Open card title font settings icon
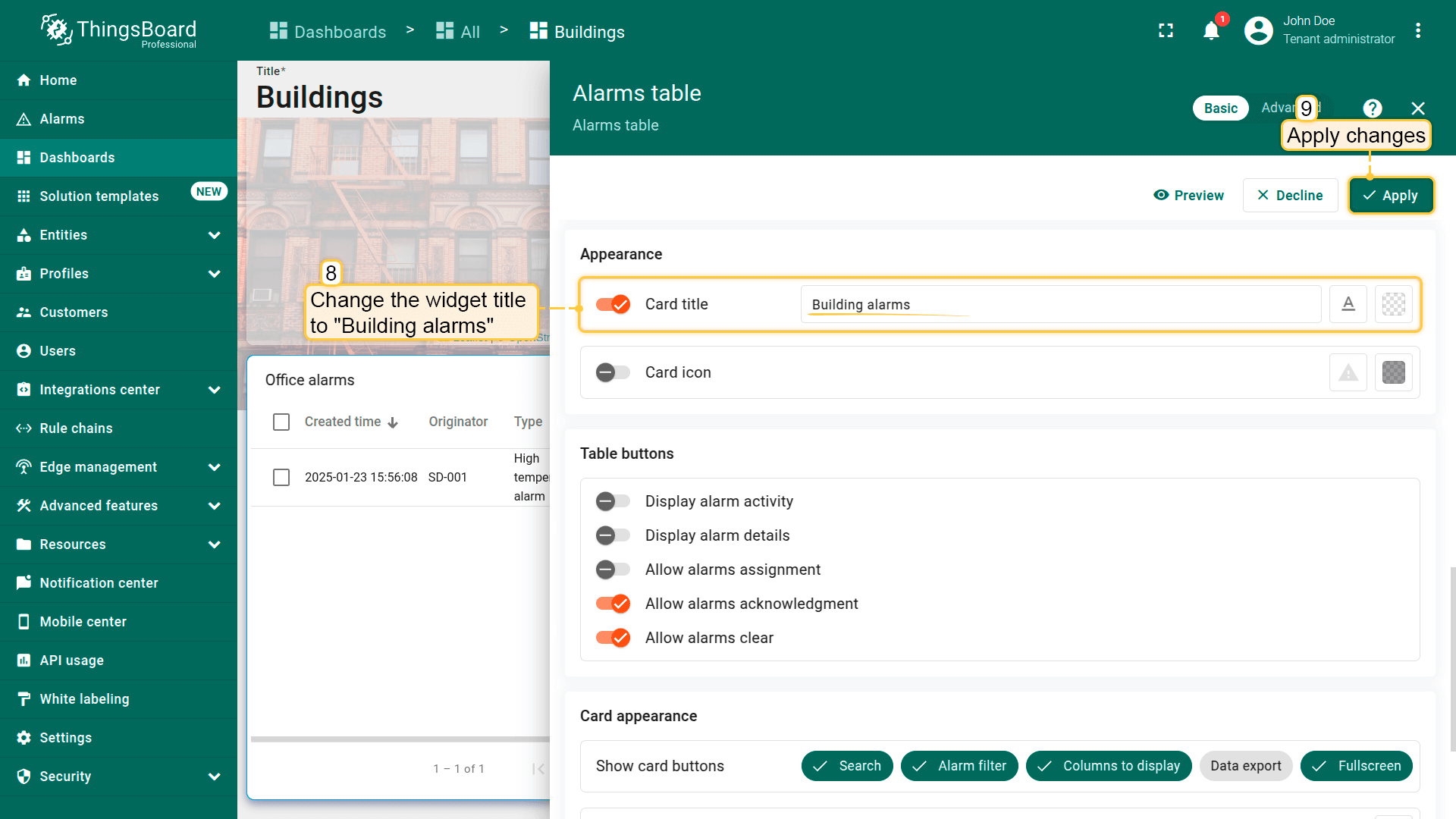1456x819 pixels. (x=1348, y=304)
